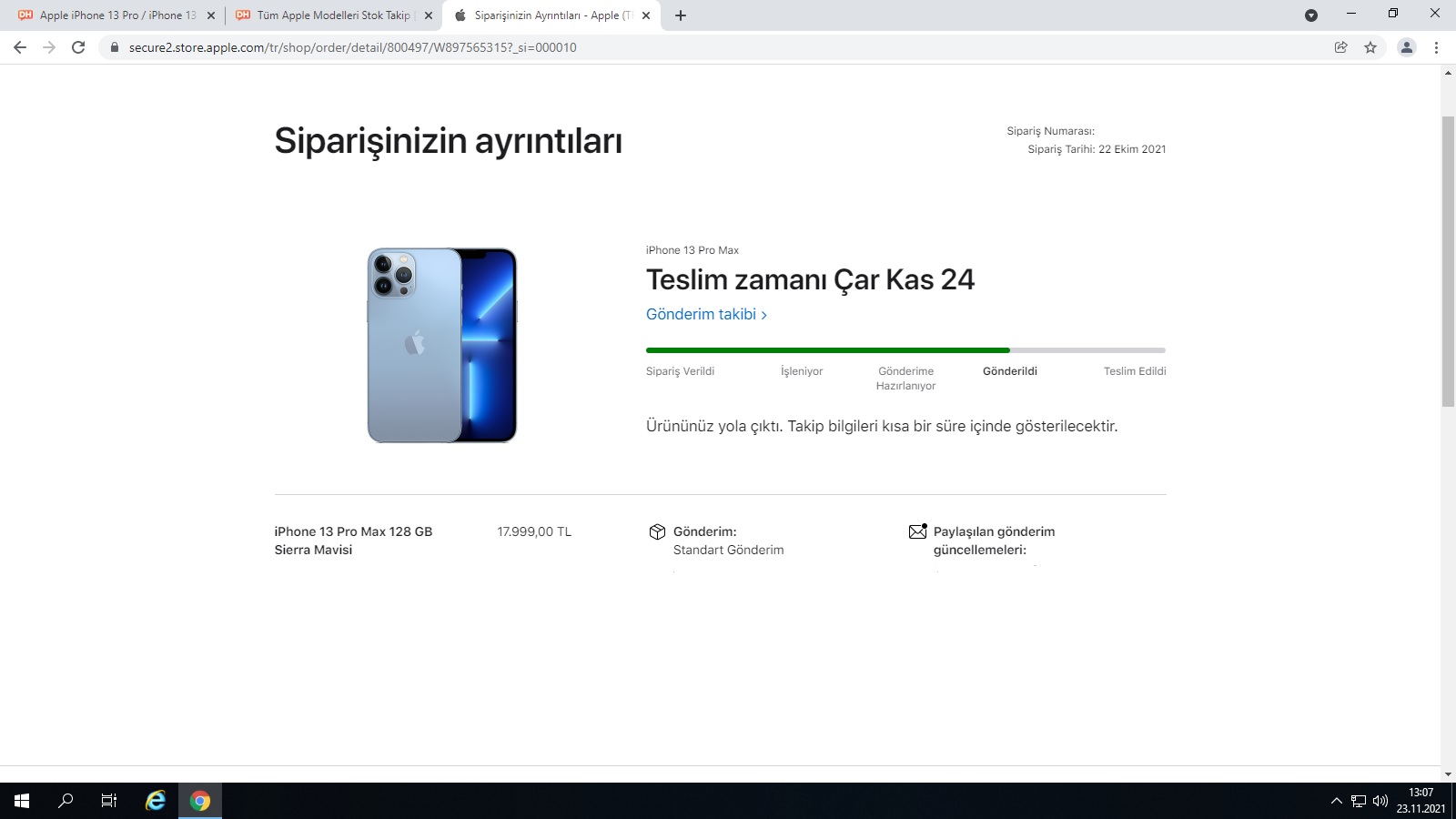This screenshot has height=819, width=1456.
Task: Click the Gönderildi status label
Action: 1010,371
